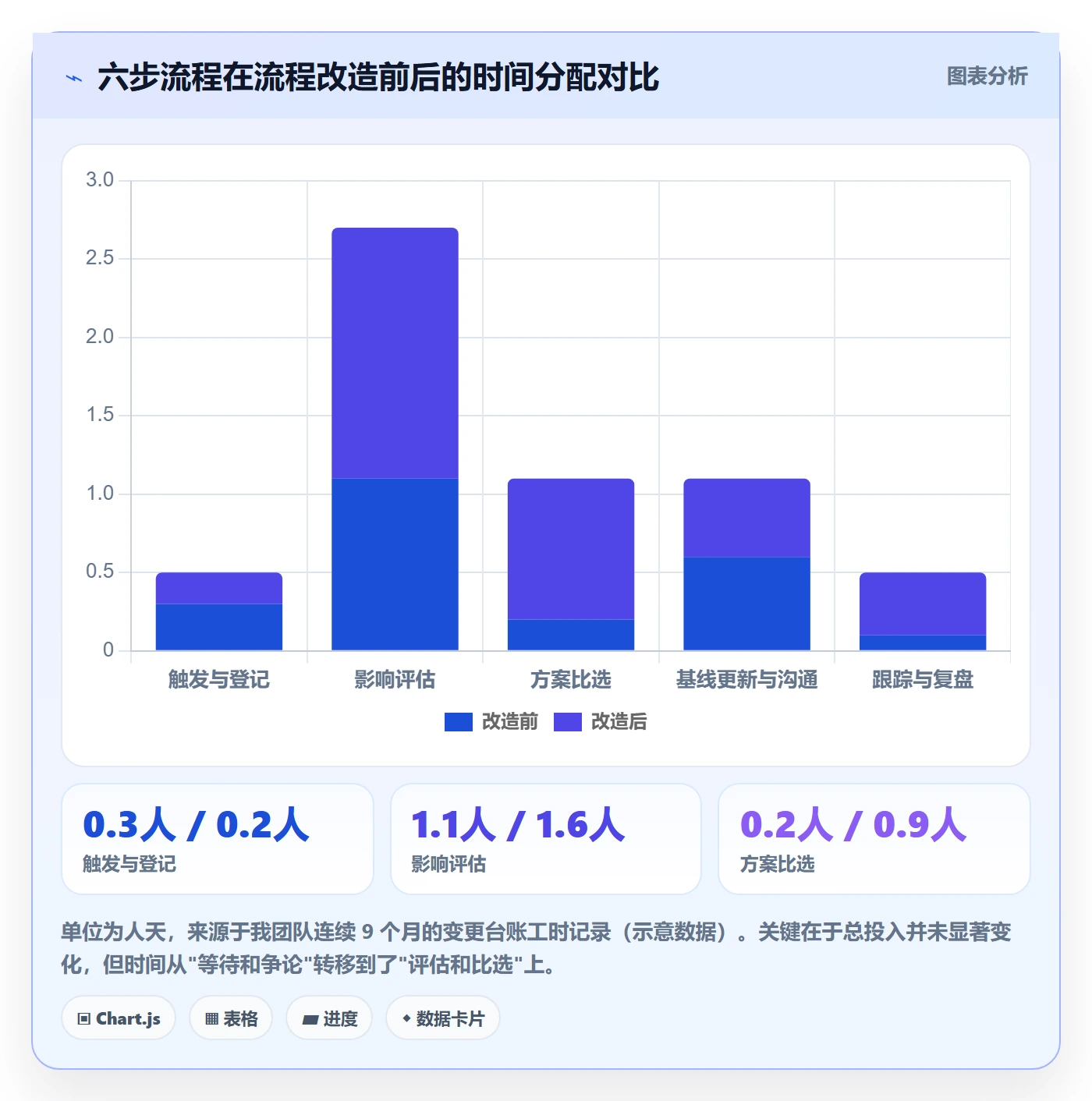The image size is (1092, 1101).
Task: Select the Chart.js tag chip
Action: tap(119, 1018)
